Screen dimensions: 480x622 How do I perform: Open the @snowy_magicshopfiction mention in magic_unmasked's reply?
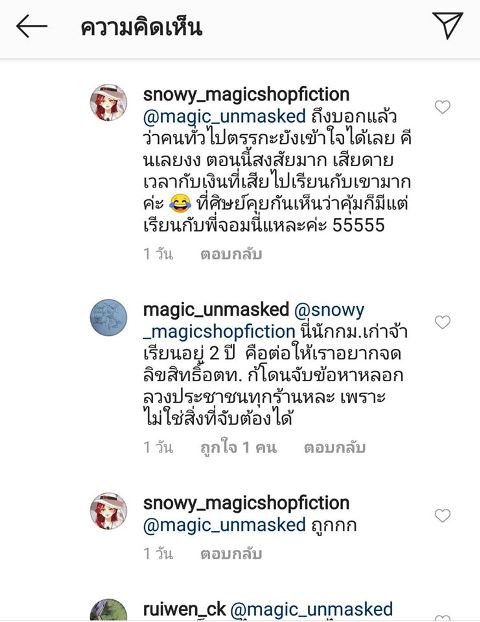[254, 321]
